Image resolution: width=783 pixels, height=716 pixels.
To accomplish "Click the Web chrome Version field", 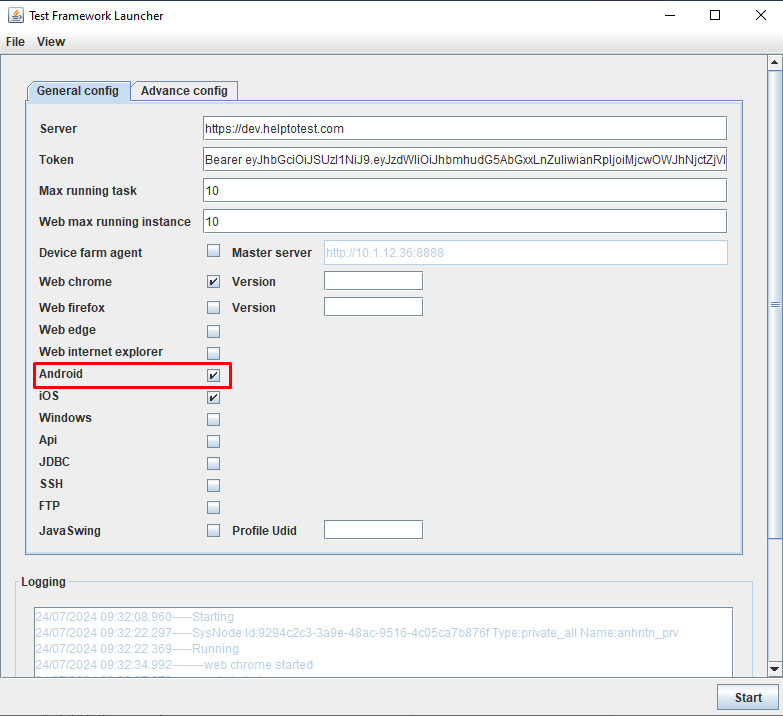I will pos(374,281).
